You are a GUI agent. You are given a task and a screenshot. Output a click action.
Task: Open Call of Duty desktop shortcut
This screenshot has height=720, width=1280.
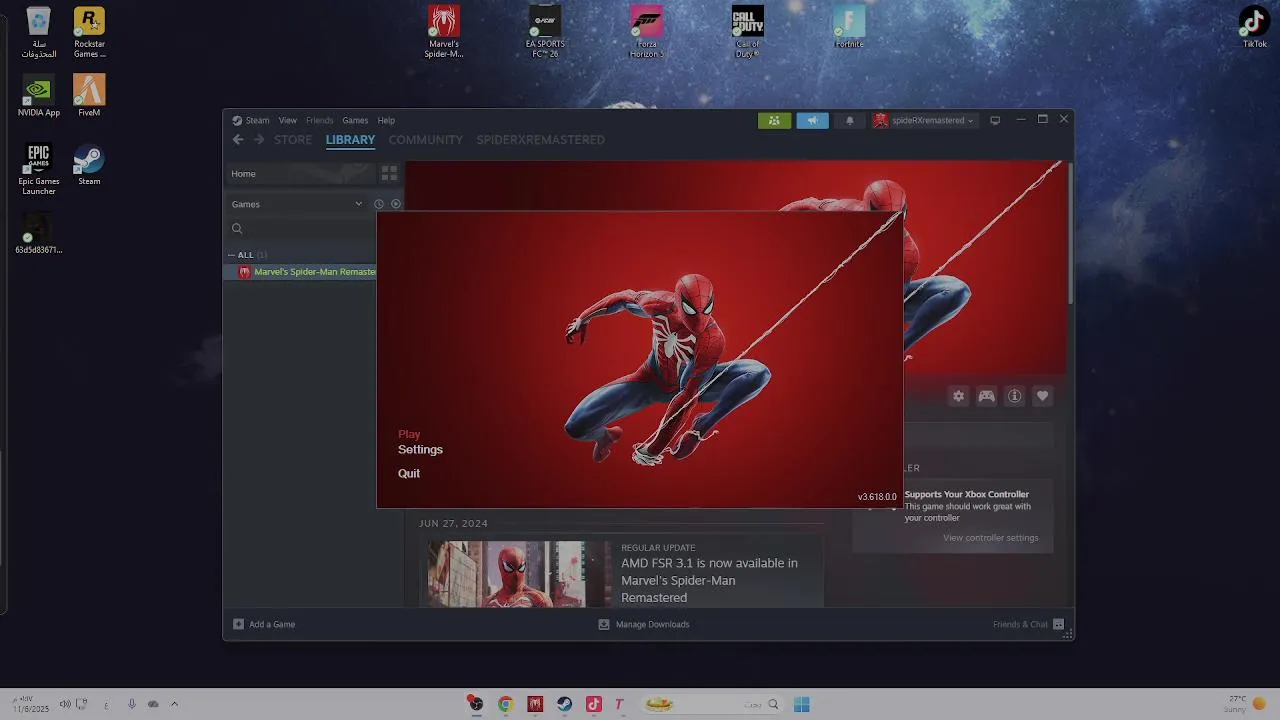click(747, 32)
